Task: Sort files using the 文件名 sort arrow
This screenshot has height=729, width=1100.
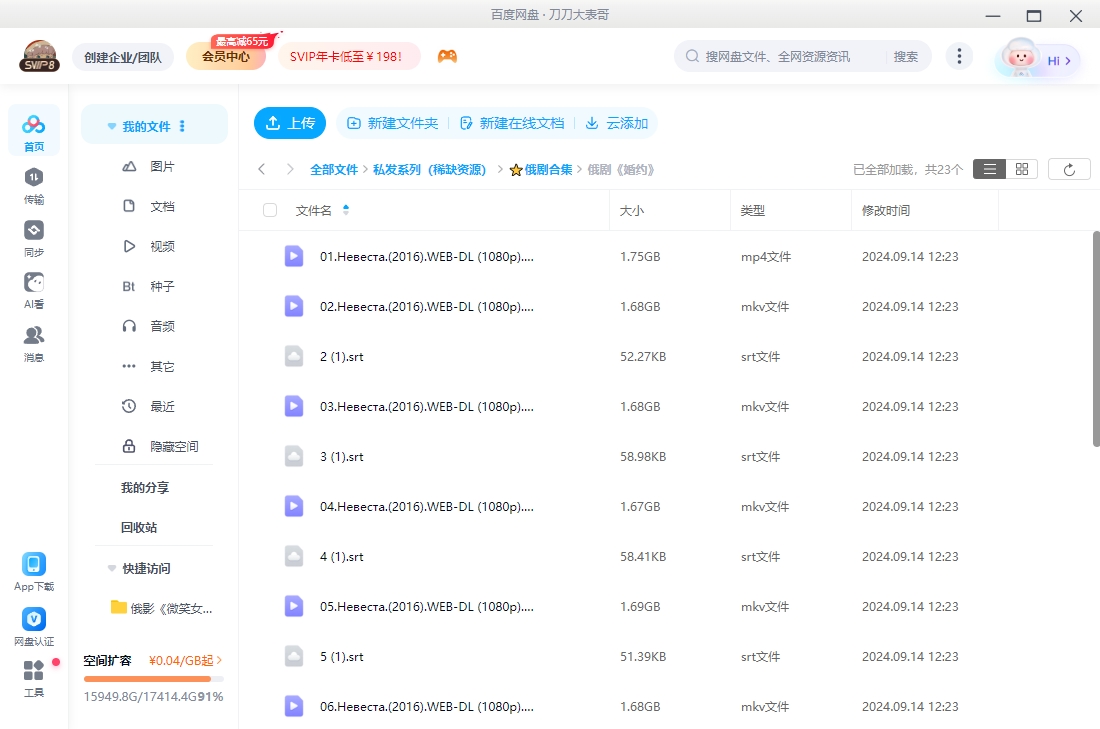Action: tap(346, 210)
